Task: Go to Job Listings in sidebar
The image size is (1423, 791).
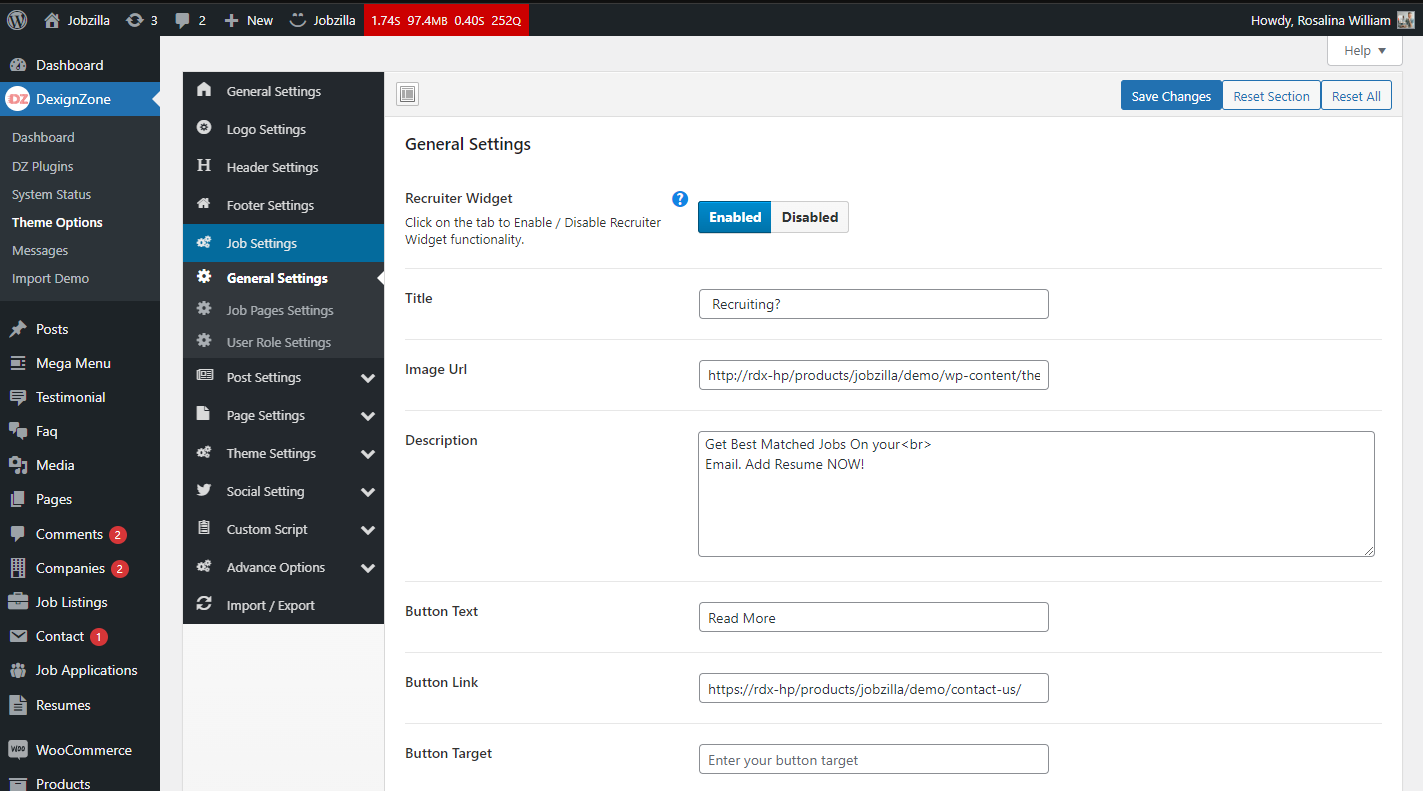Action: point(71,602)
